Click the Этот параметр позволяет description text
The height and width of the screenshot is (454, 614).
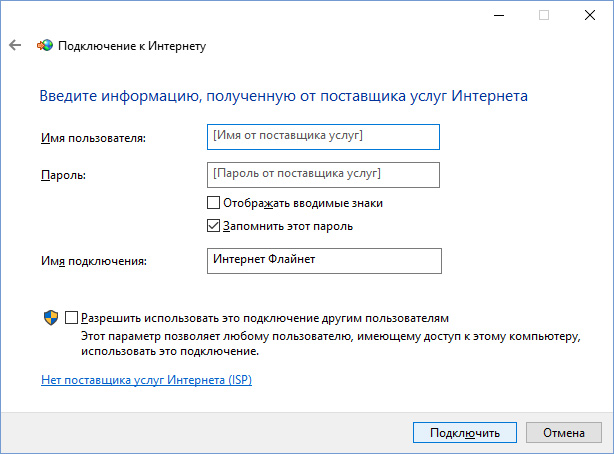pos(330,344)
